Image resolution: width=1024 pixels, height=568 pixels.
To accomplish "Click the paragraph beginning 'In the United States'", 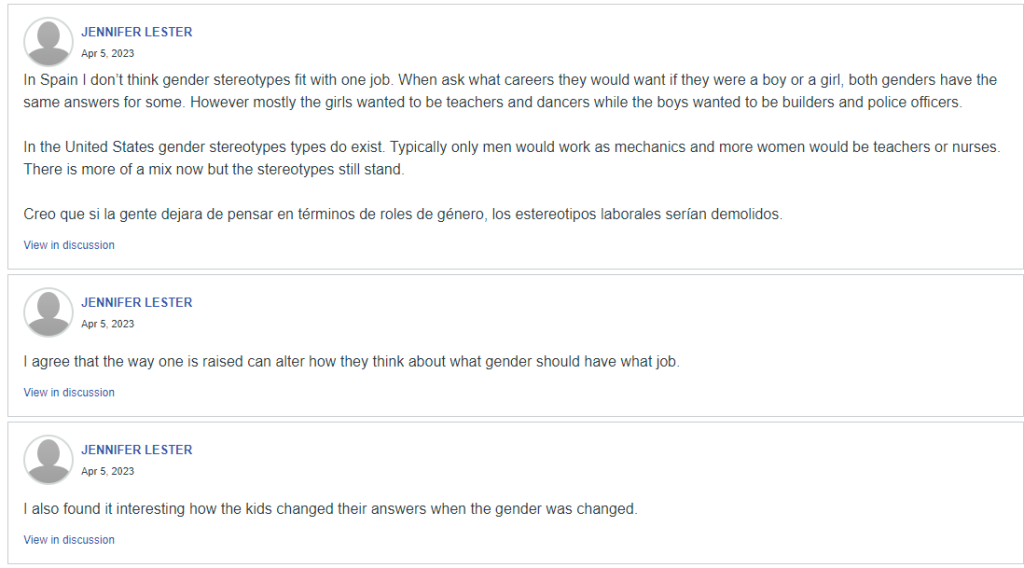I will click(x=512, y=158).
